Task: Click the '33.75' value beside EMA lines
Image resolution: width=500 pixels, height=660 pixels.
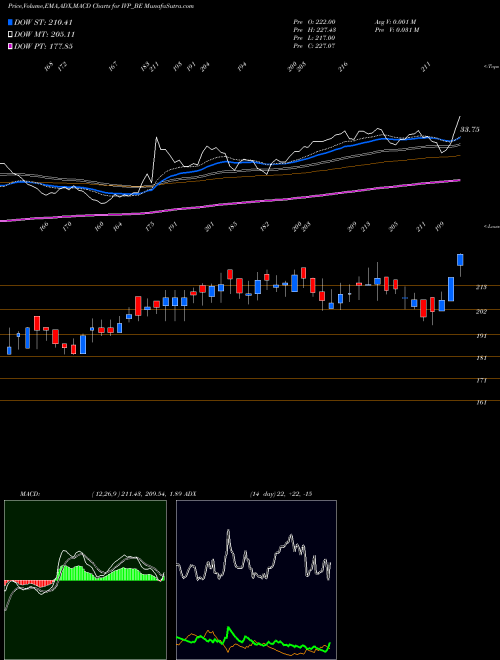Action: pyautogui.click(x=469, y=130)
